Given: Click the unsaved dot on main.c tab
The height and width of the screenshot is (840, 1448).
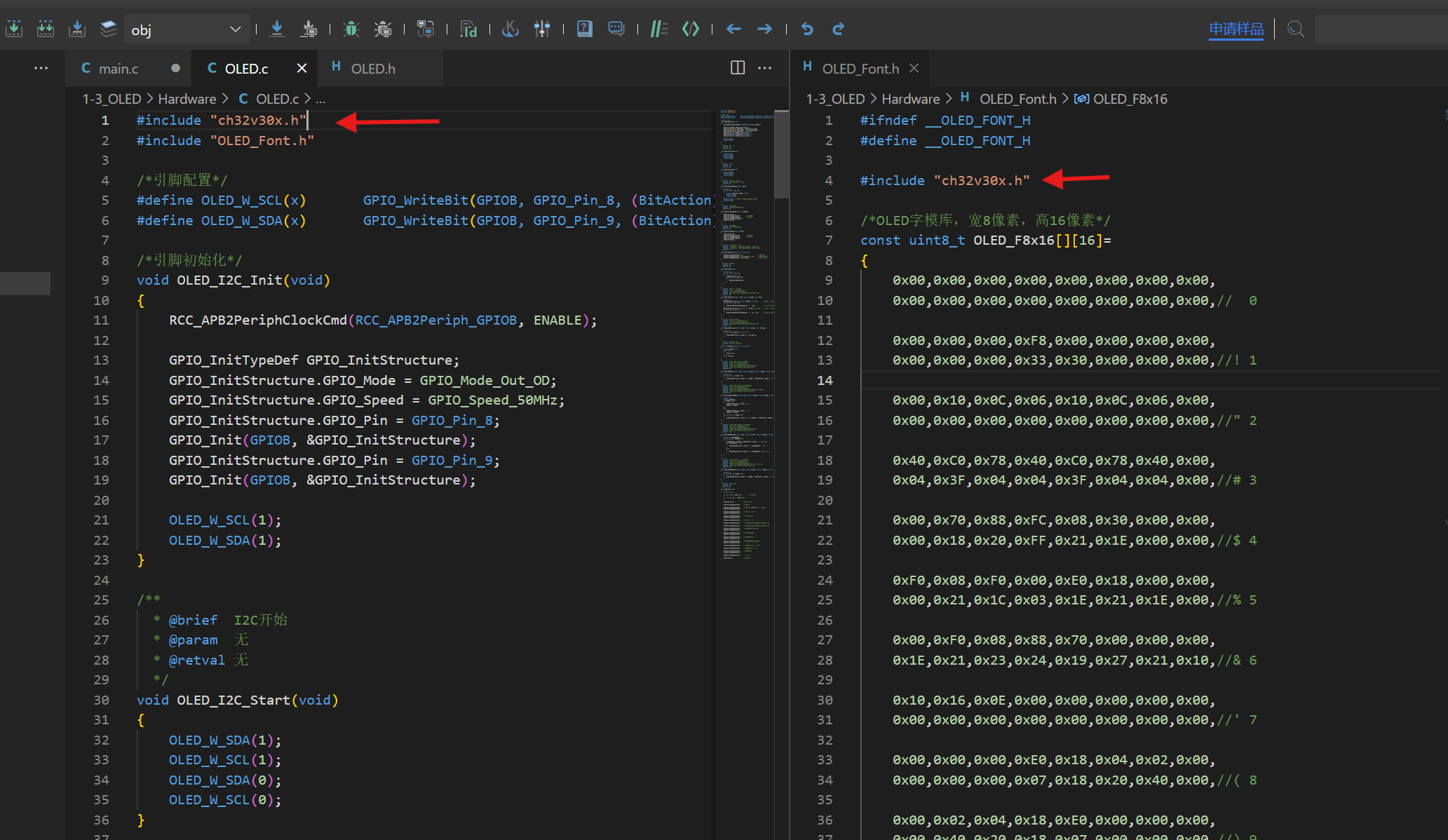Looking at the screenshot, I should click(x=175, y=68).
